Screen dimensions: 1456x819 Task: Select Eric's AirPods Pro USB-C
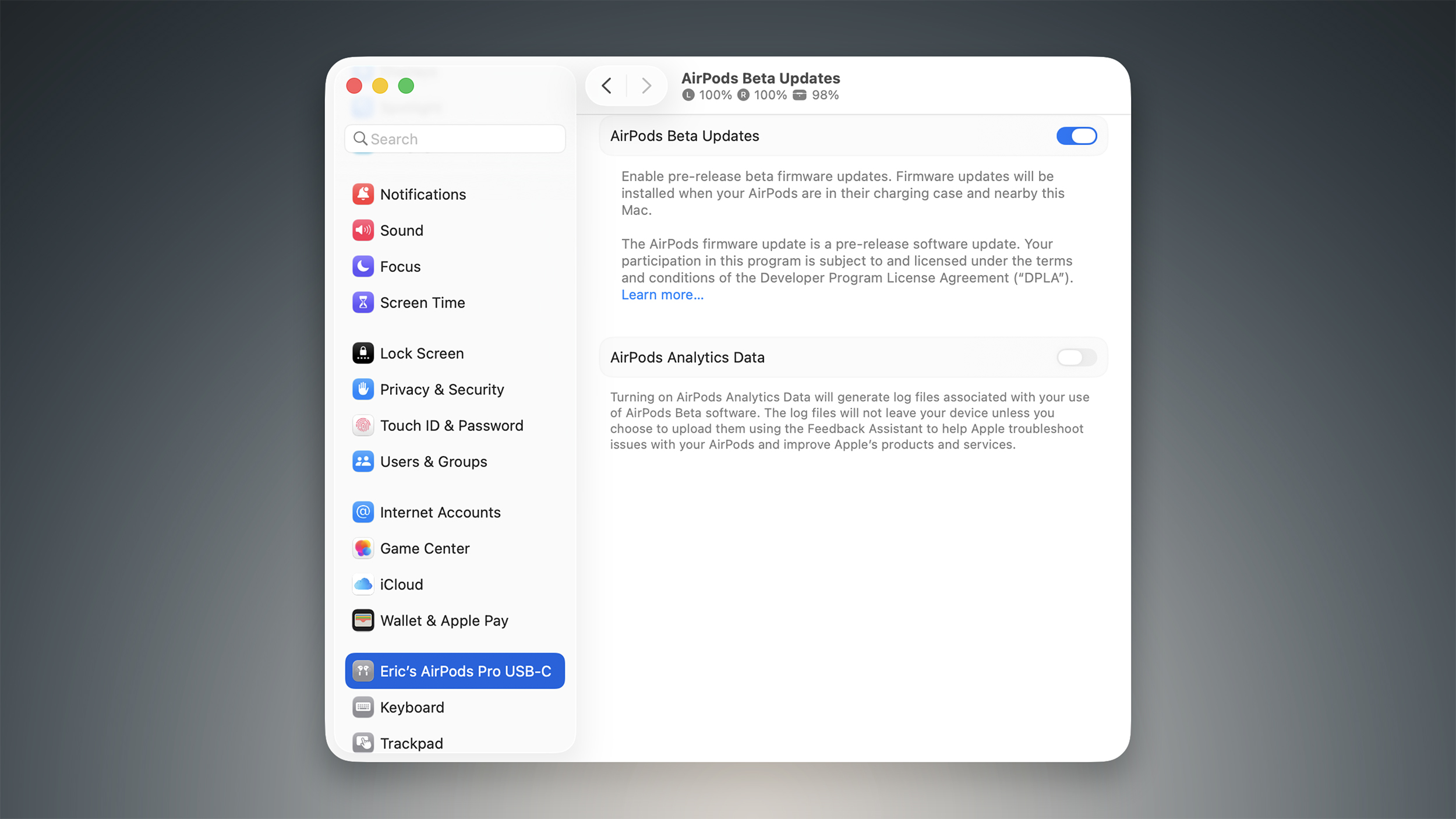[x=455, y=671]
